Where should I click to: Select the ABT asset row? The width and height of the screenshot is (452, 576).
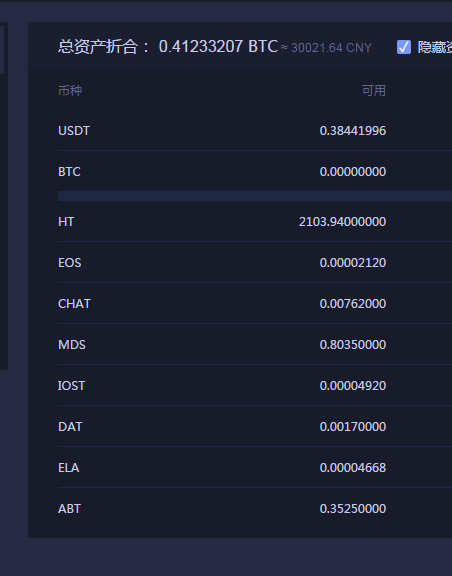255,508
